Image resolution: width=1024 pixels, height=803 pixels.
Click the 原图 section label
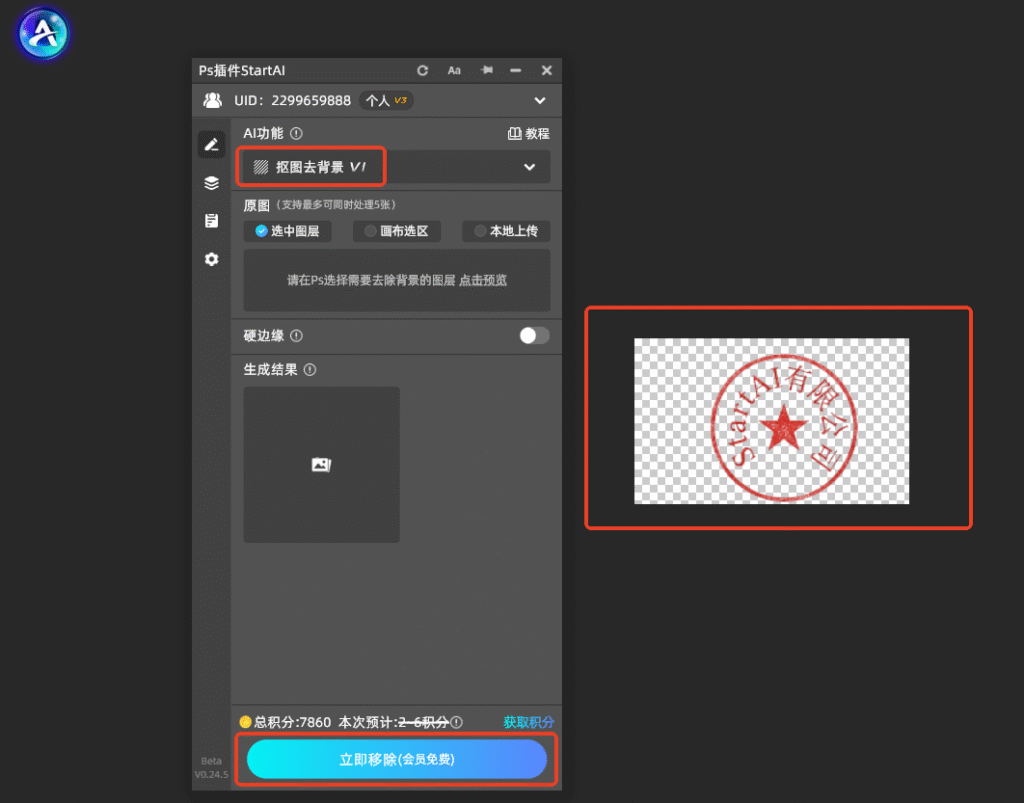[x=256, y=206]
